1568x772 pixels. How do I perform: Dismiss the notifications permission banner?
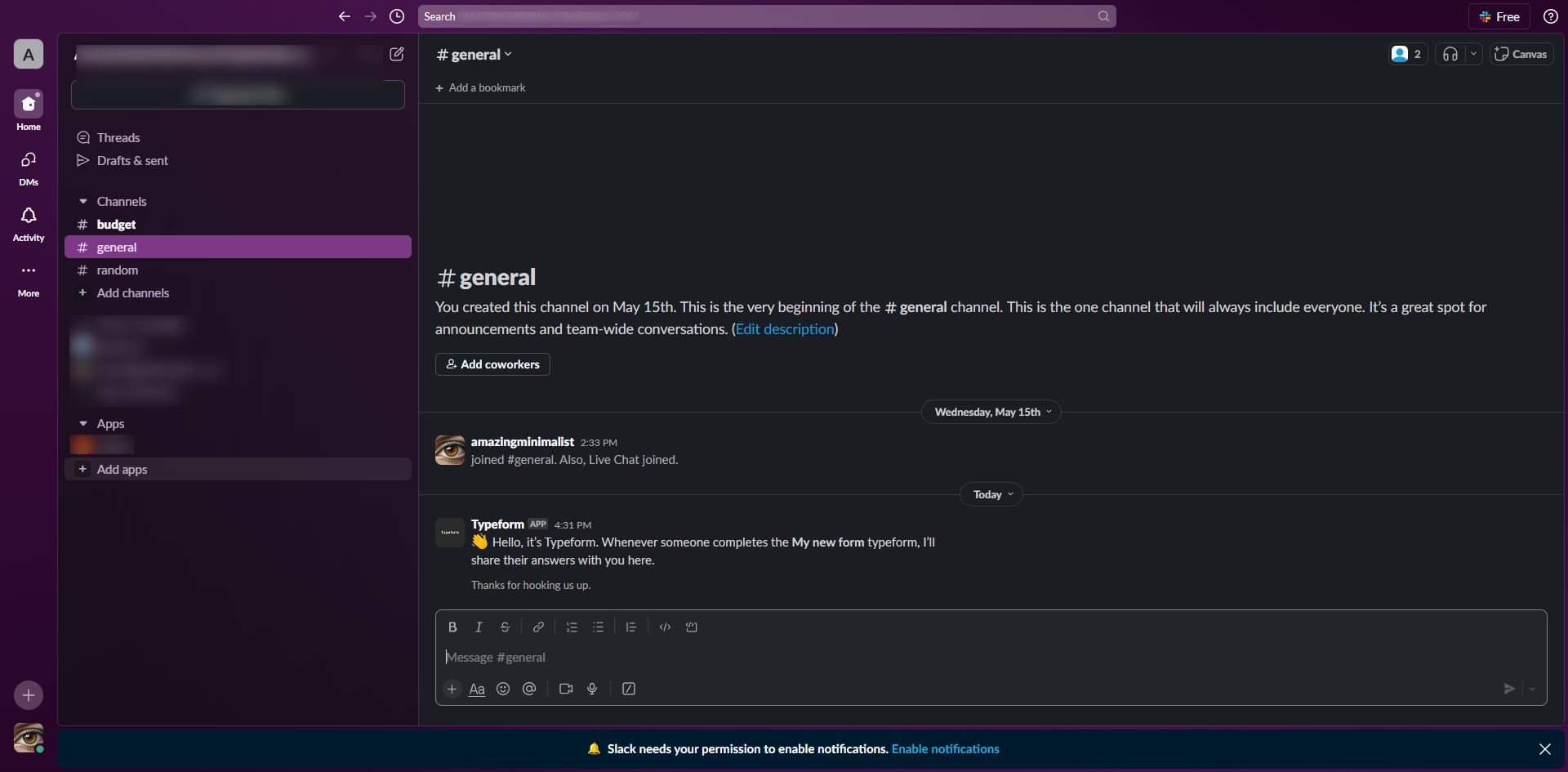click(1545, 749)
